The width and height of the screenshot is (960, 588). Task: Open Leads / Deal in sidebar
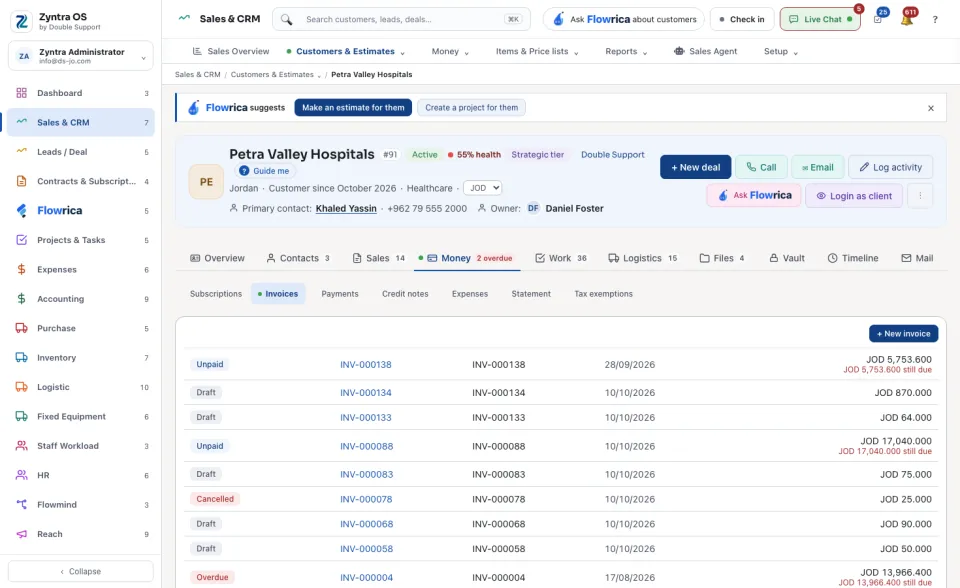[x=81, y=152]
